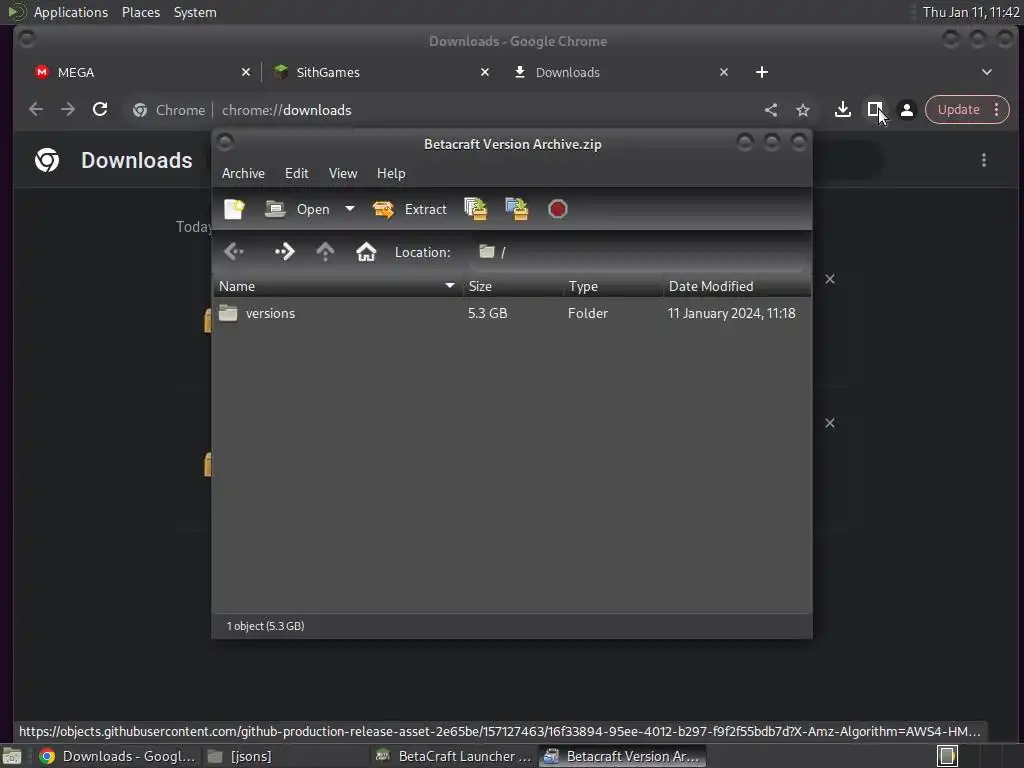This screenshot has width=1024, height=768.
Task: Switch to BetaCraft Launcher taskbar window
Action: click(x=455, y=756)
